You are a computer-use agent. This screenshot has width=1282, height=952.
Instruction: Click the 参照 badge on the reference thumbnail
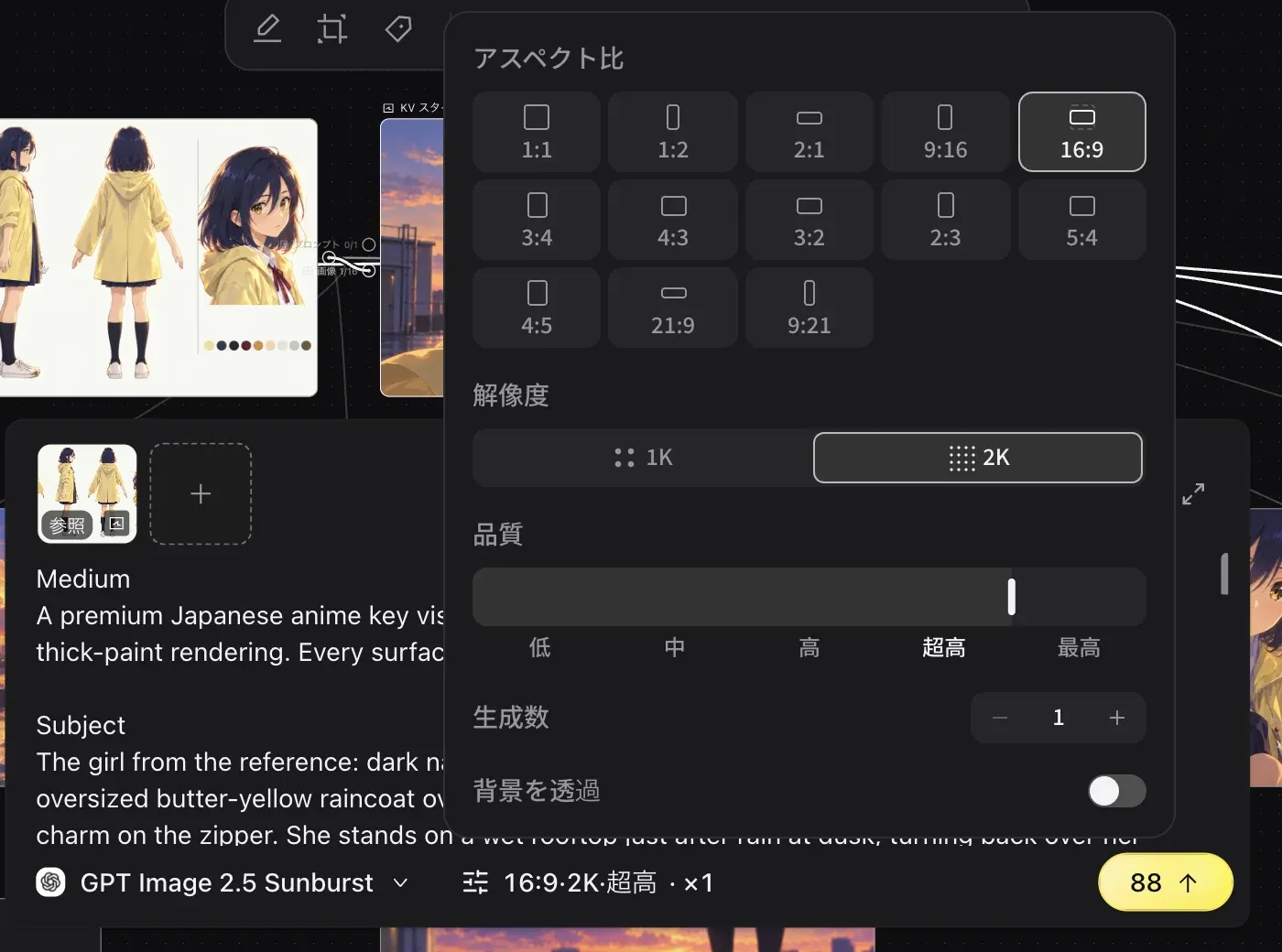pos(67,525)
